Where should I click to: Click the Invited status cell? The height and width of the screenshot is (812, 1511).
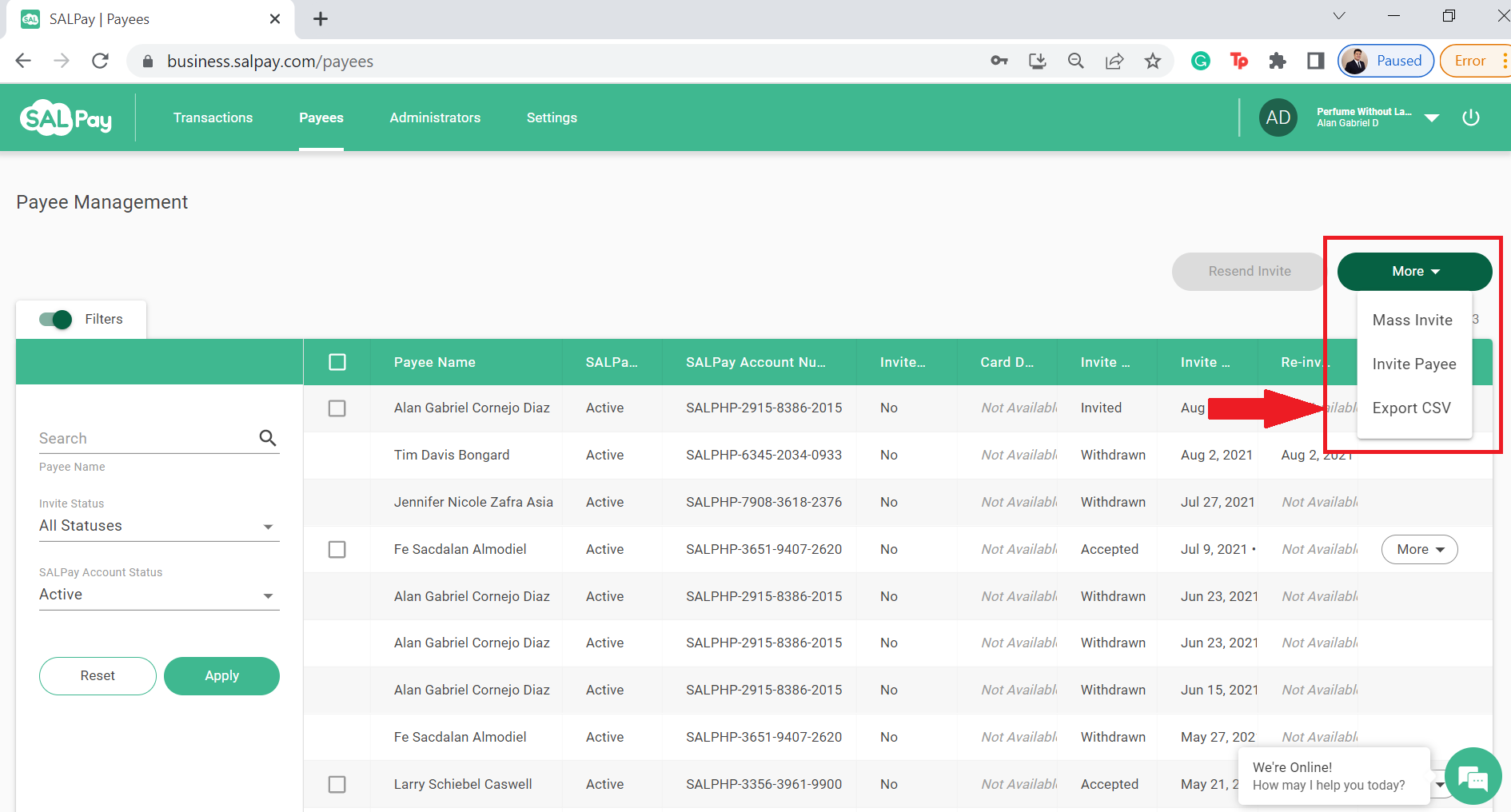pos(1101,408)
